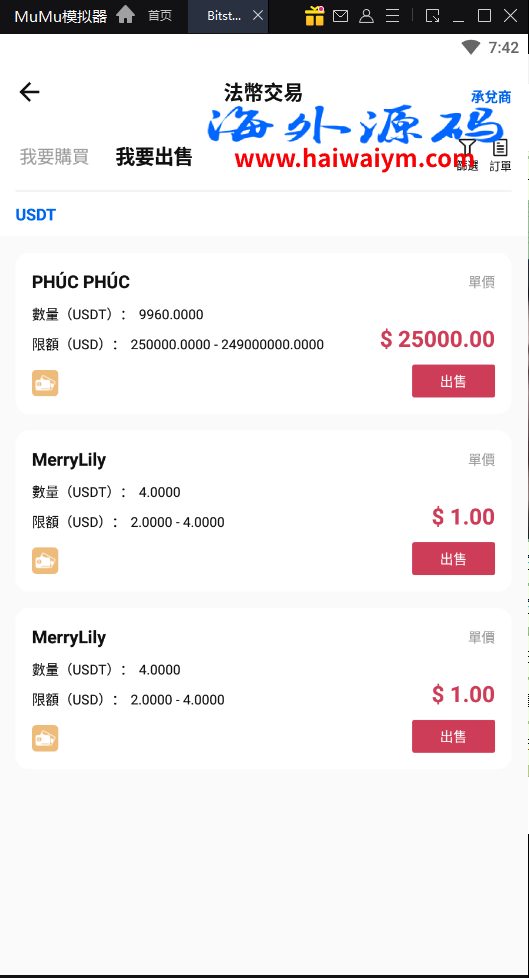
Task: Click the payment card icon for PHÚC PHÚC
Action: click(x=45, y=383)
